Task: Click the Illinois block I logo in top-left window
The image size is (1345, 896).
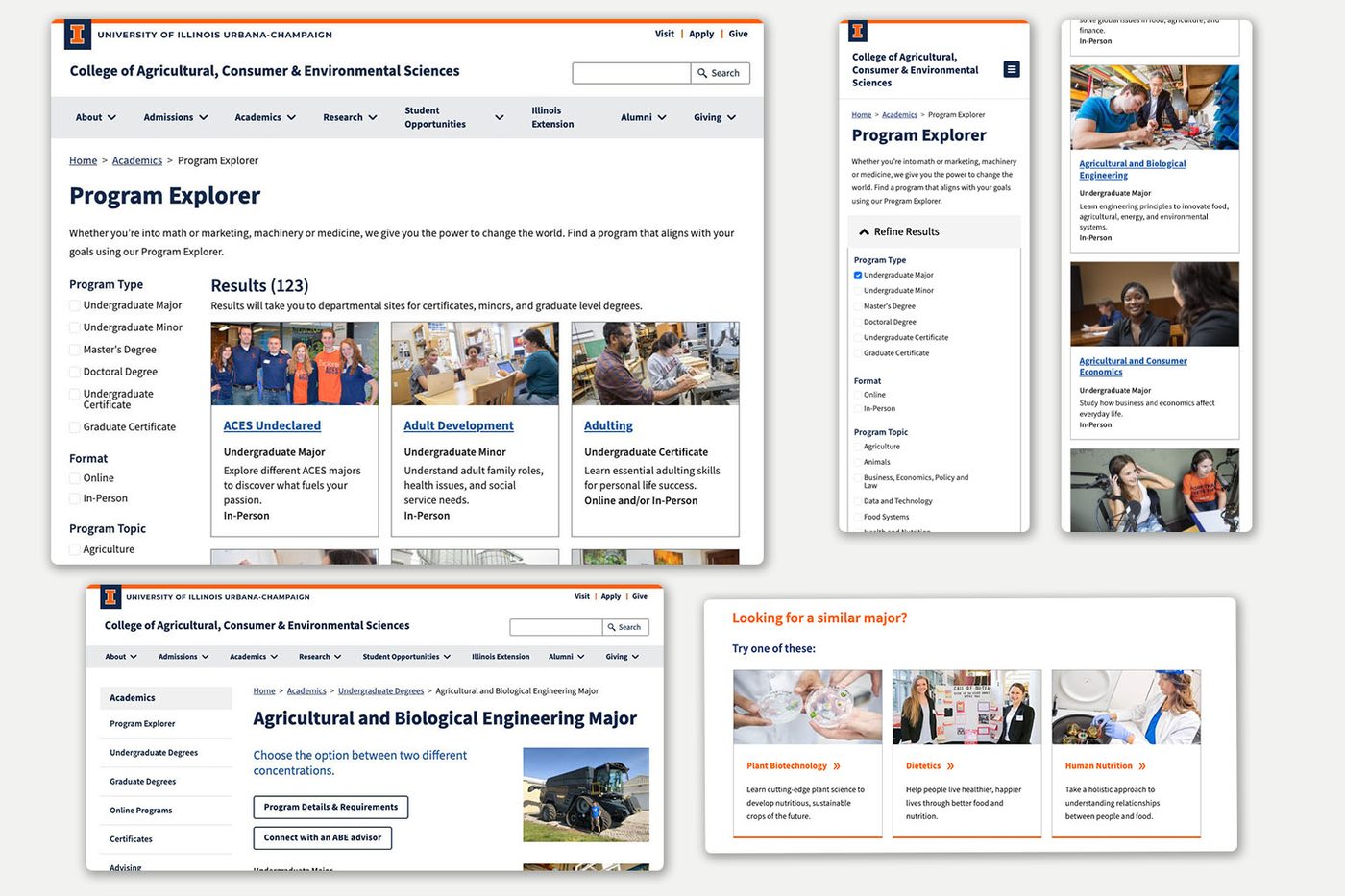Action: coord(78,35)
